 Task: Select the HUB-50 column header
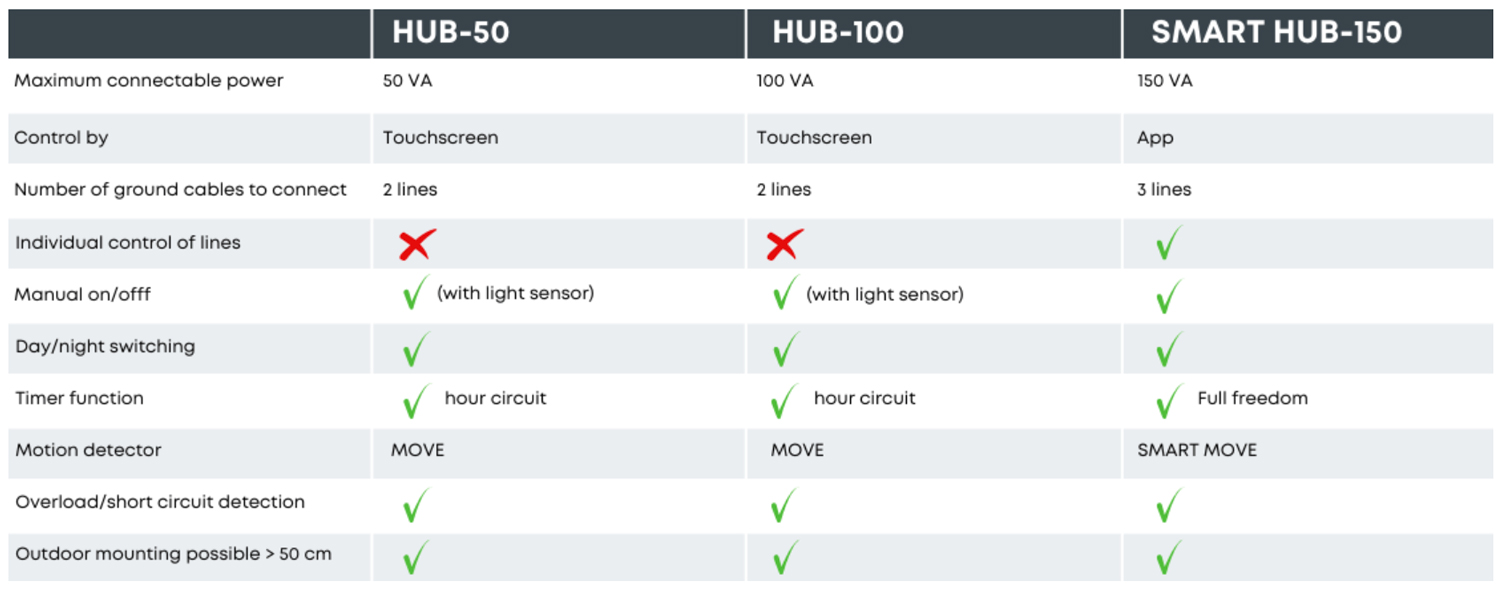click(x=450, y=33)
